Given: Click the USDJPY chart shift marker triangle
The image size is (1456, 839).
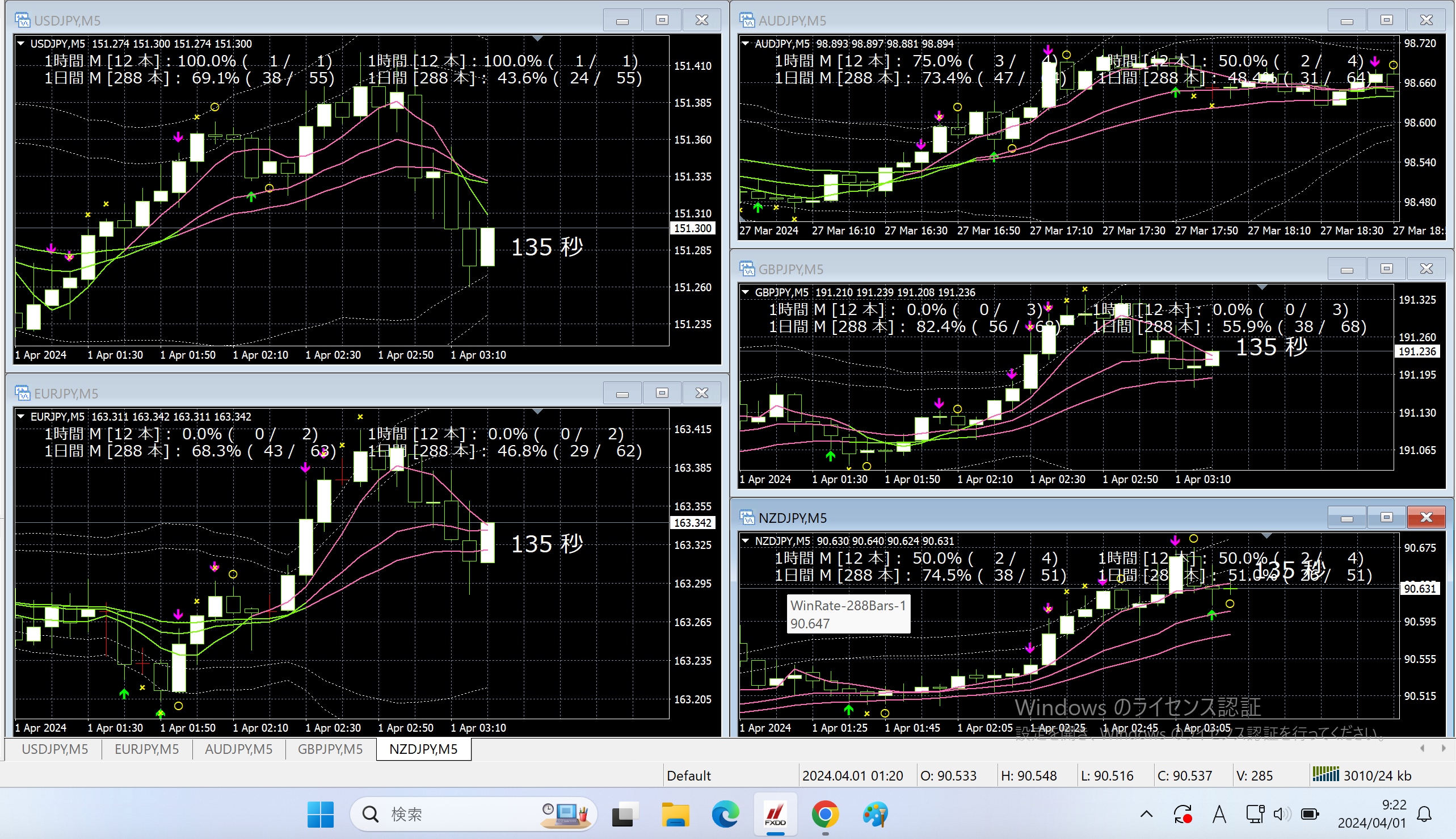Looking at the screenshot, I should (537, 39).
